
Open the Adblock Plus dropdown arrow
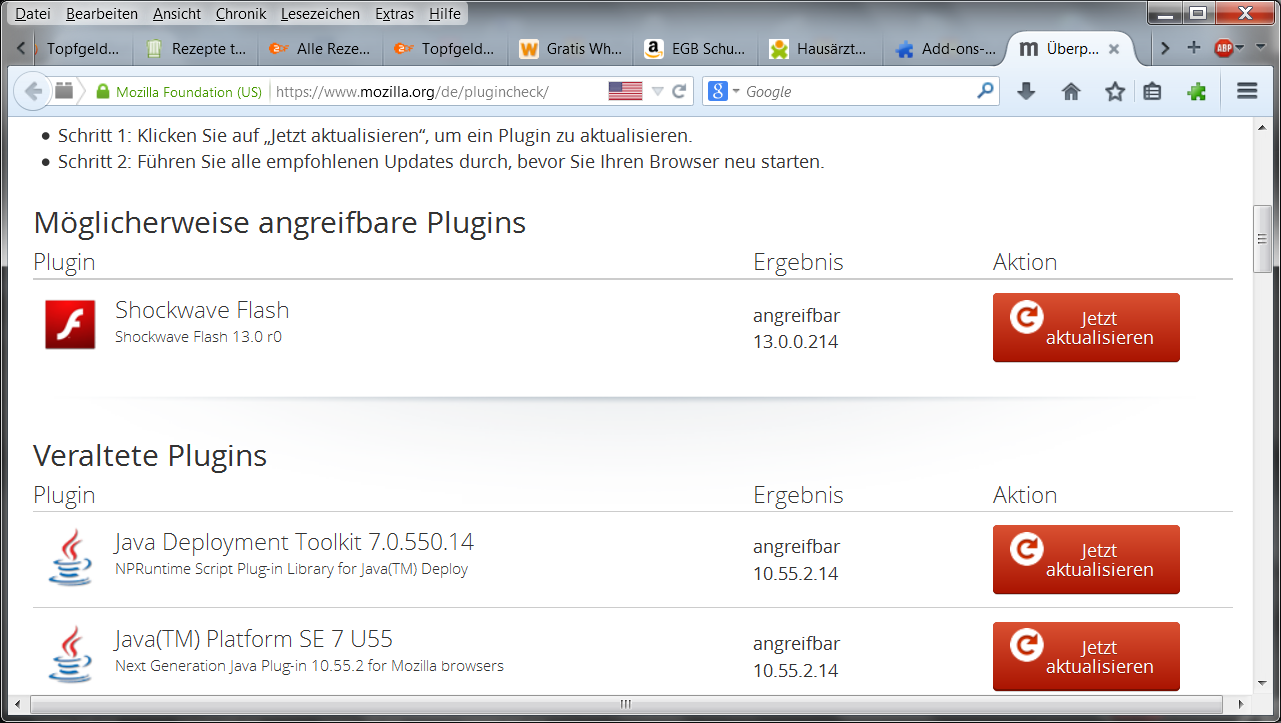point(1240,48)
